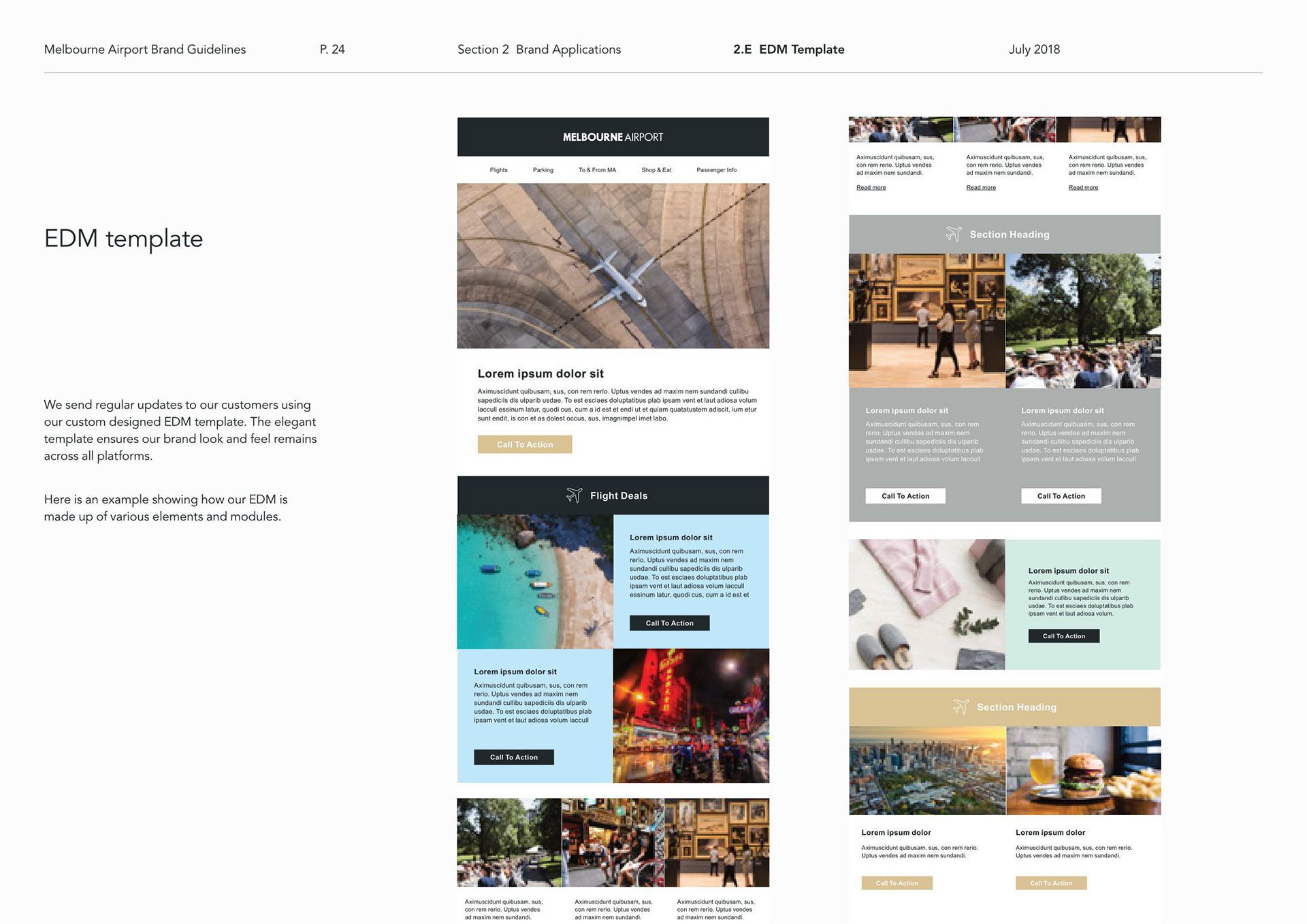Click the airplane icon in the gold Section Heading
Viewport: 1307px width, 924px height.
(x=961, y=707)
